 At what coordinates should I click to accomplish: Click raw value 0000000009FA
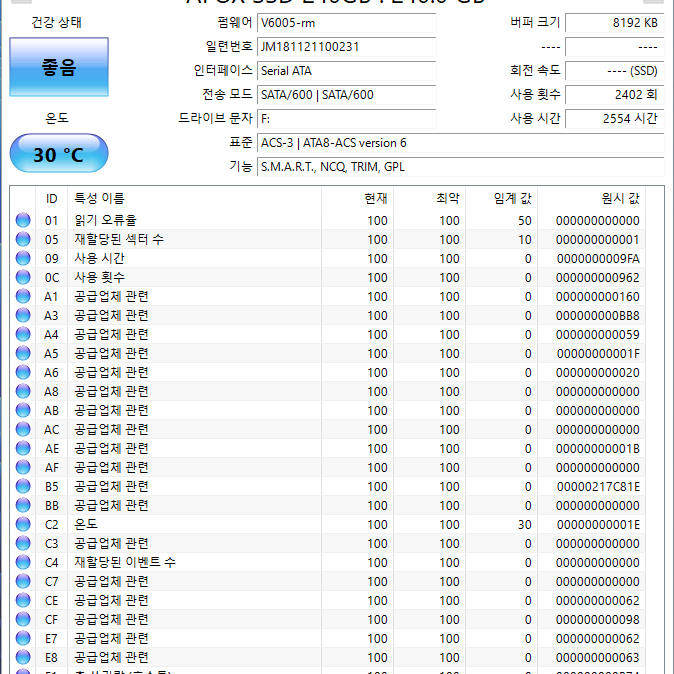(598, 258)
